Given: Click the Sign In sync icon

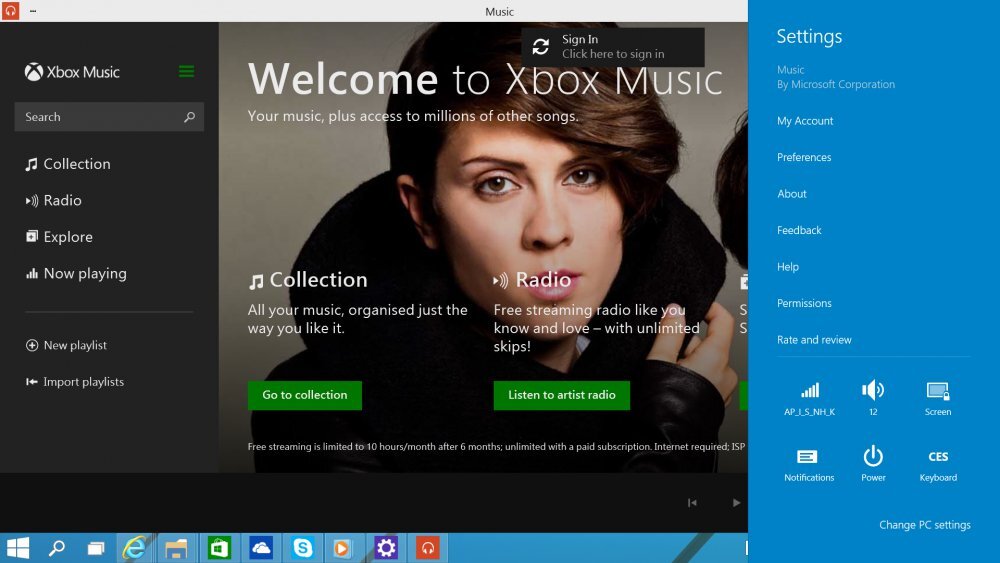Looking at the screenshot, I should tap(541, 47).
